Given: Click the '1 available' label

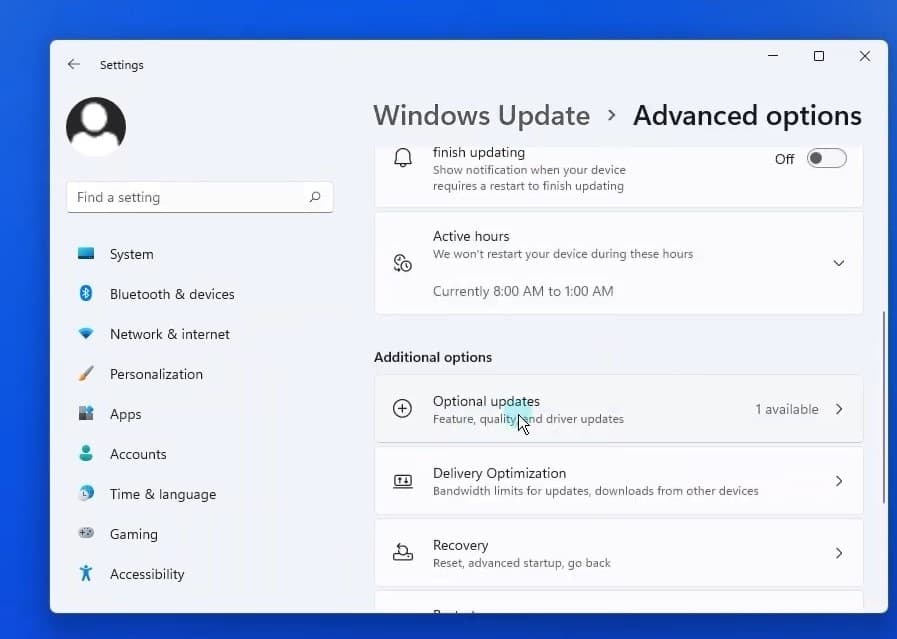Looking at the screenshot, I should point(787,409).
